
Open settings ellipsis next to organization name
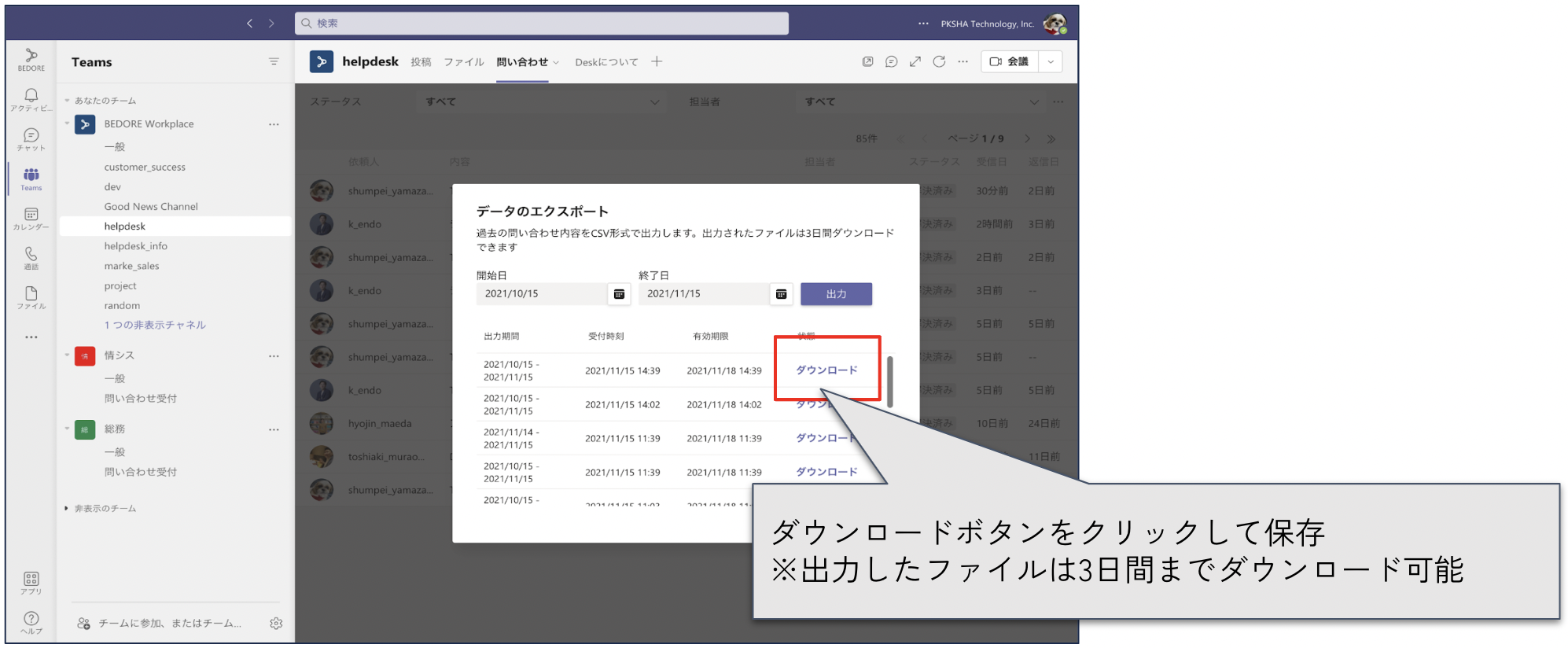click(x=923, y=24)
